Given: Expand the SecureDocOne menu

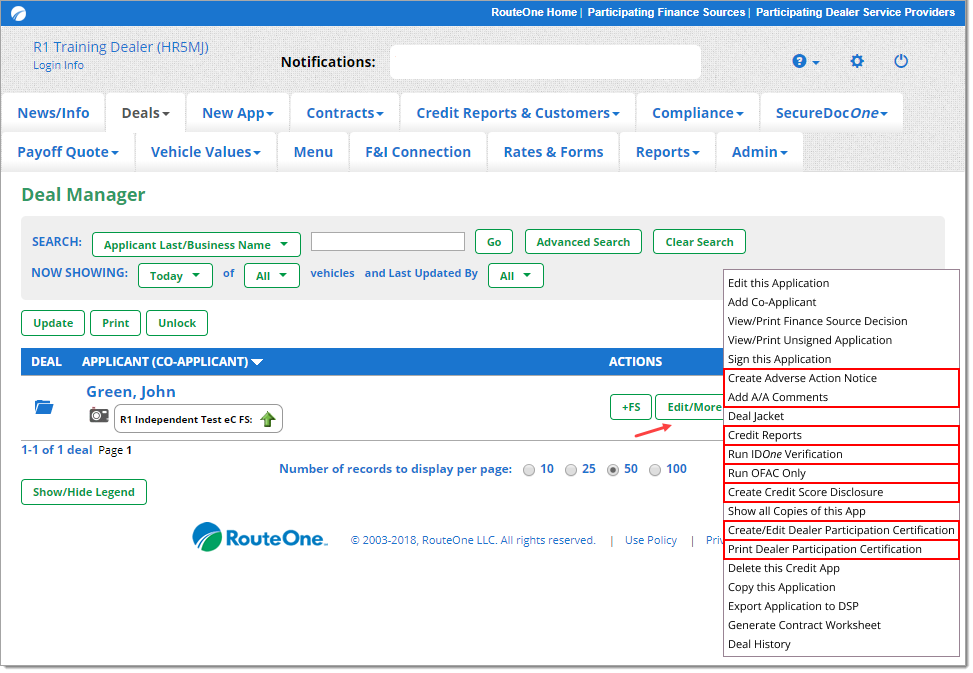Looking at the screenshot, I should click(x=832, y=113).
